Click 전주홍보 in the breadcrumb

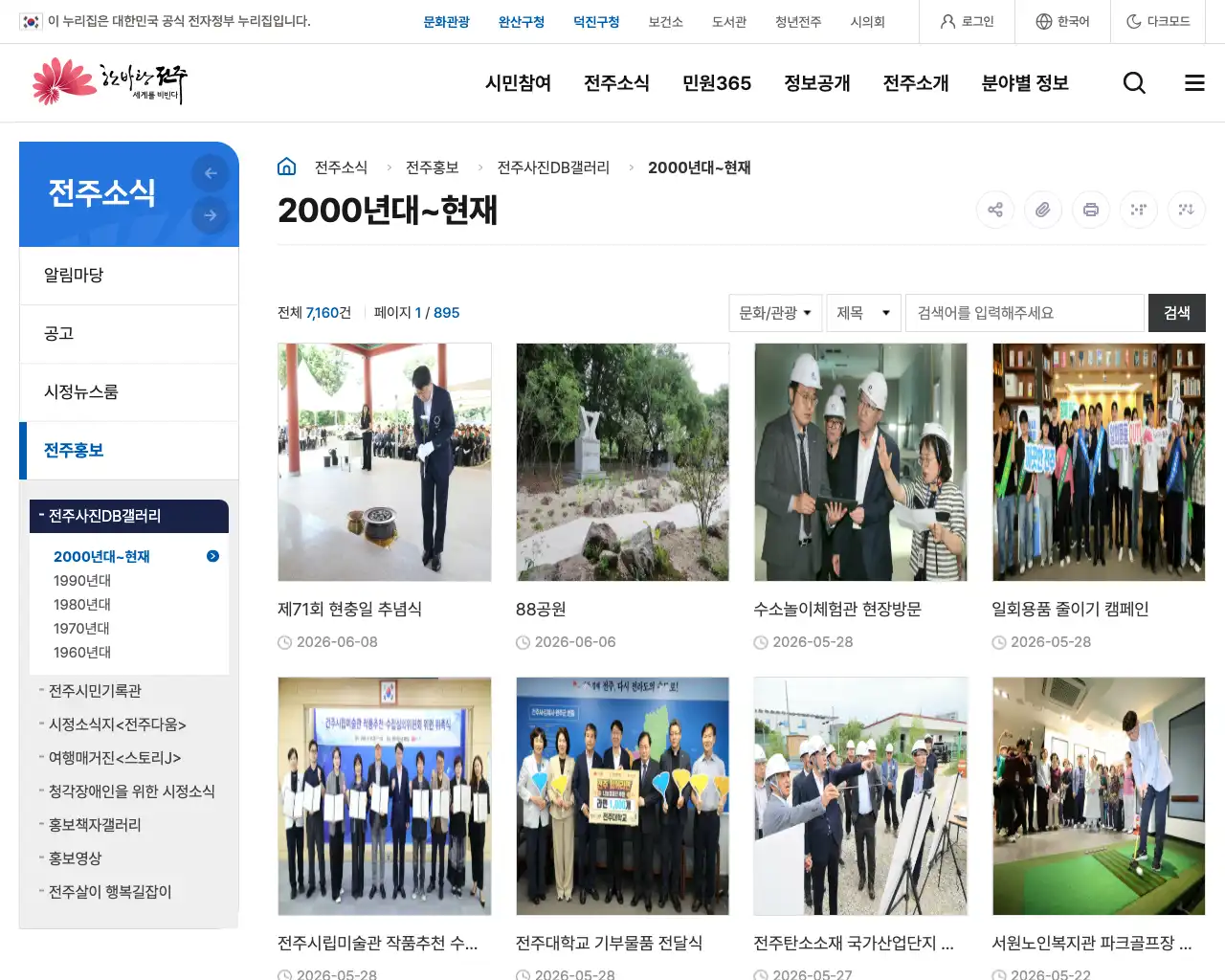click(433, 167)
